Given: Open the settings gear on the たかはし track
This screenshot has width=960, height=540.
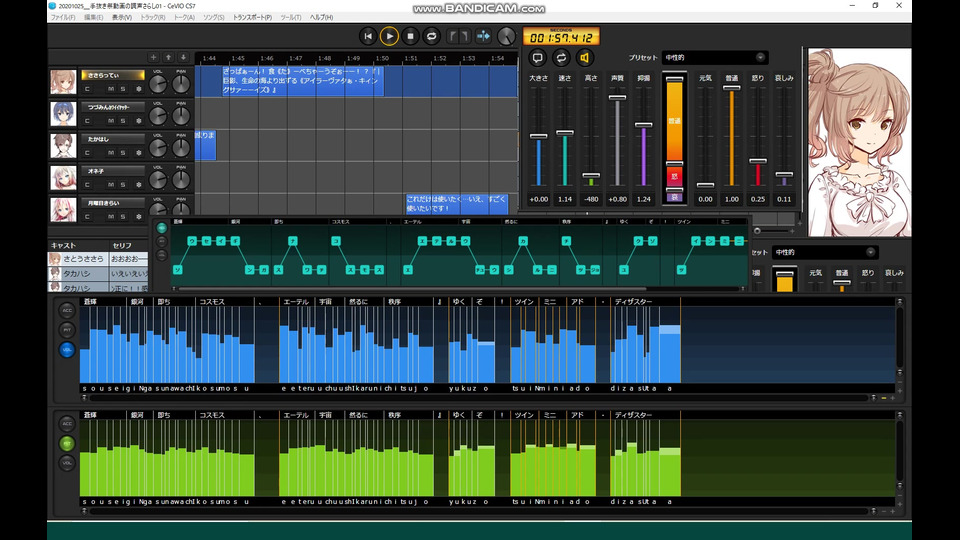Looking at the screenshot, I should (x=137, y=152).
